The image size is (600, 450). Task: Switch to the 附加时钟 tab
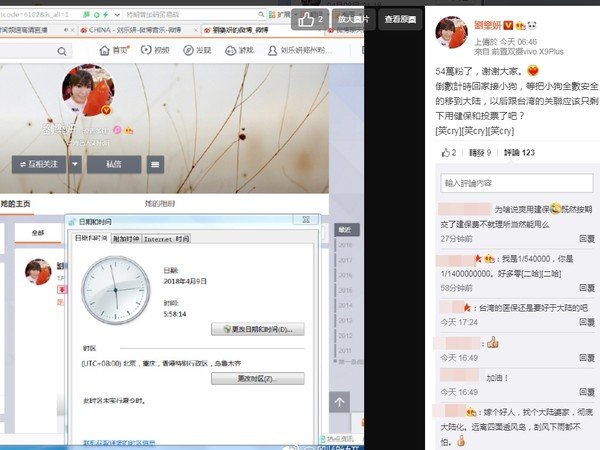point(126,239)
